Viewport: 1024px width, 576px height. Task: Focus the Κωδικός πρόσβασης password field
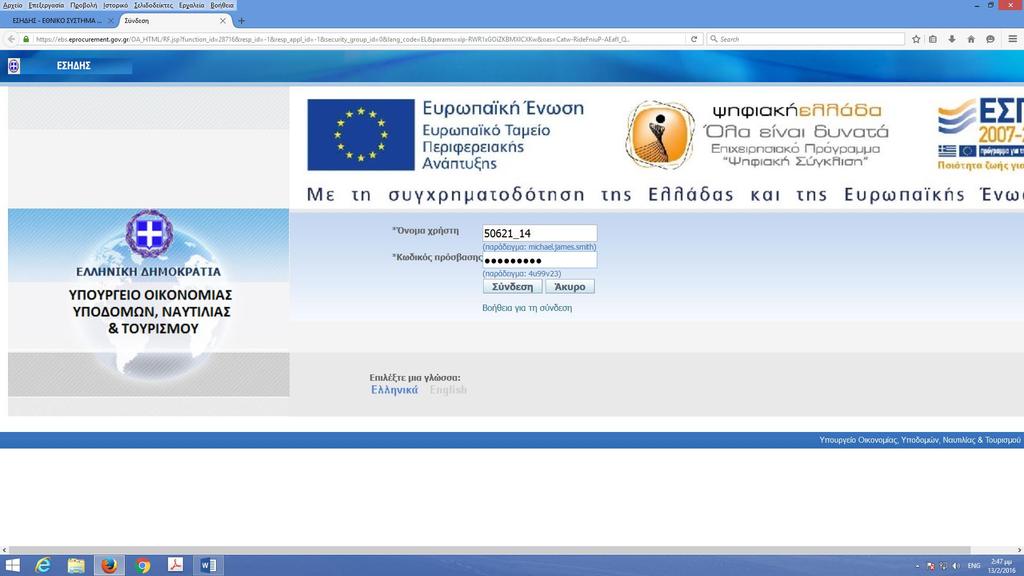[539, 260]
